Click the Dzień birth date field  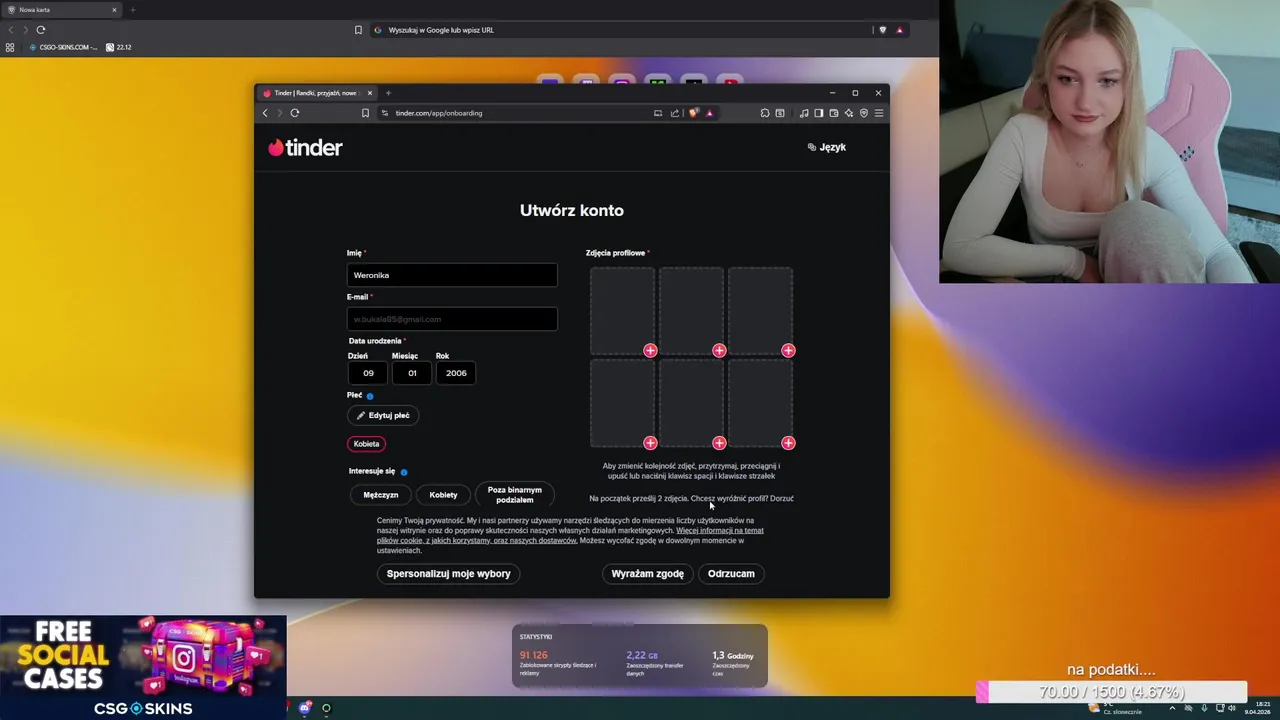pyautogui.click(x=368, y=373)
